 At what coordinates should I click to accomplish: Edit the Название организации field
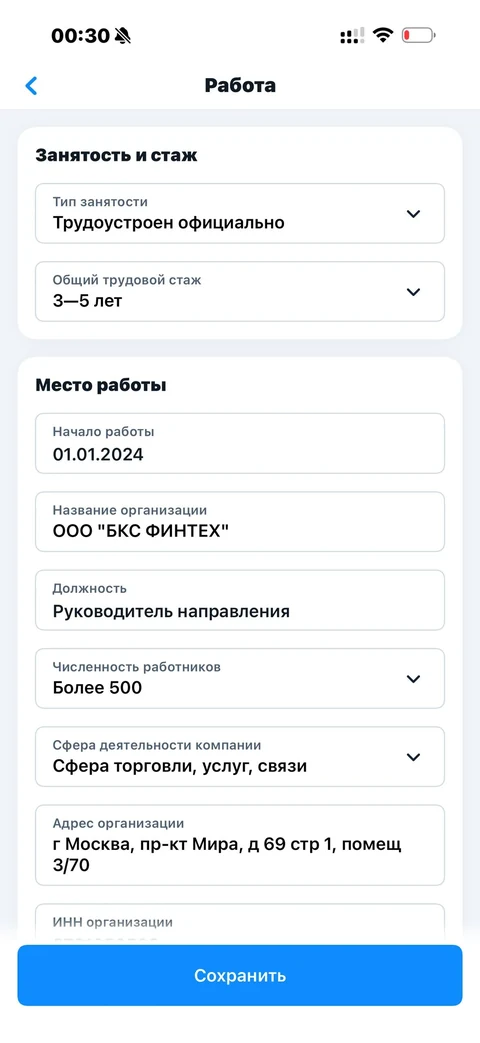(240, 522)
